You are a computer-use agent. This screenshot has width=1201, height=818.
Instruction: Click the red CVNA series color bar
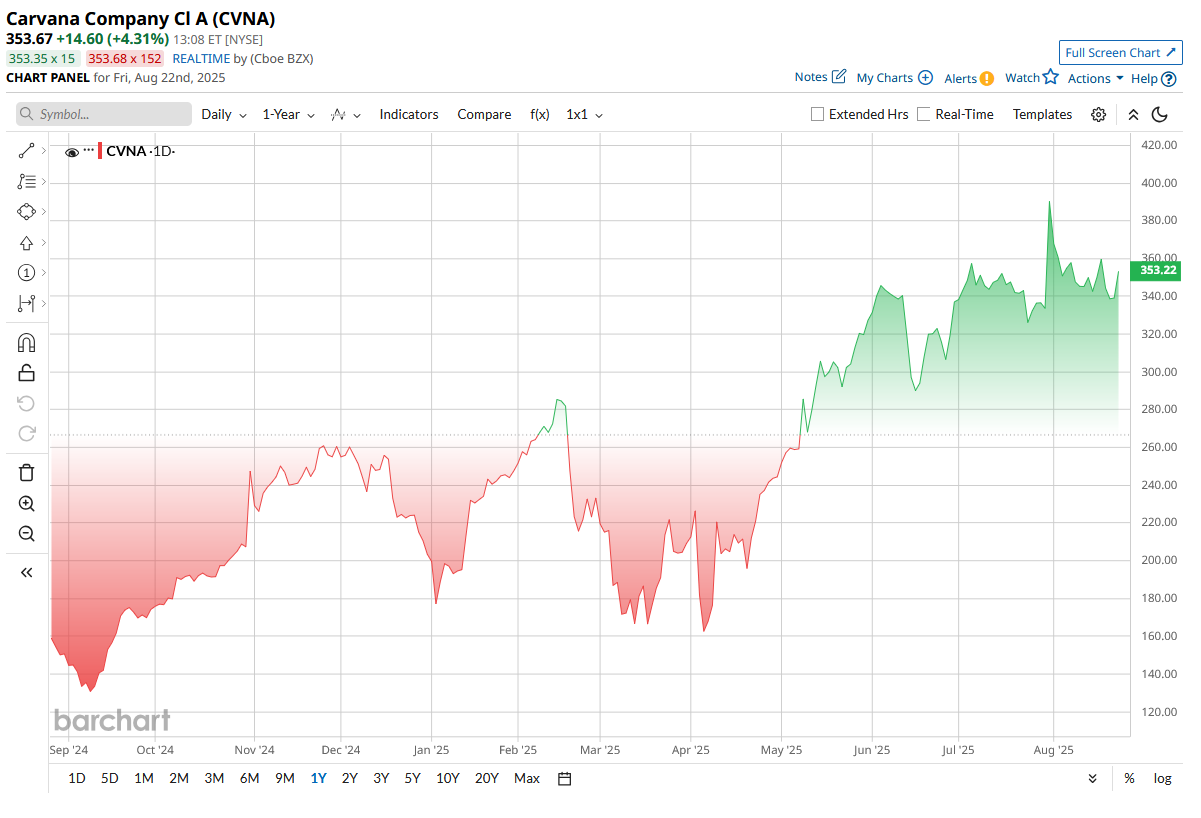(x=100, y=151)
